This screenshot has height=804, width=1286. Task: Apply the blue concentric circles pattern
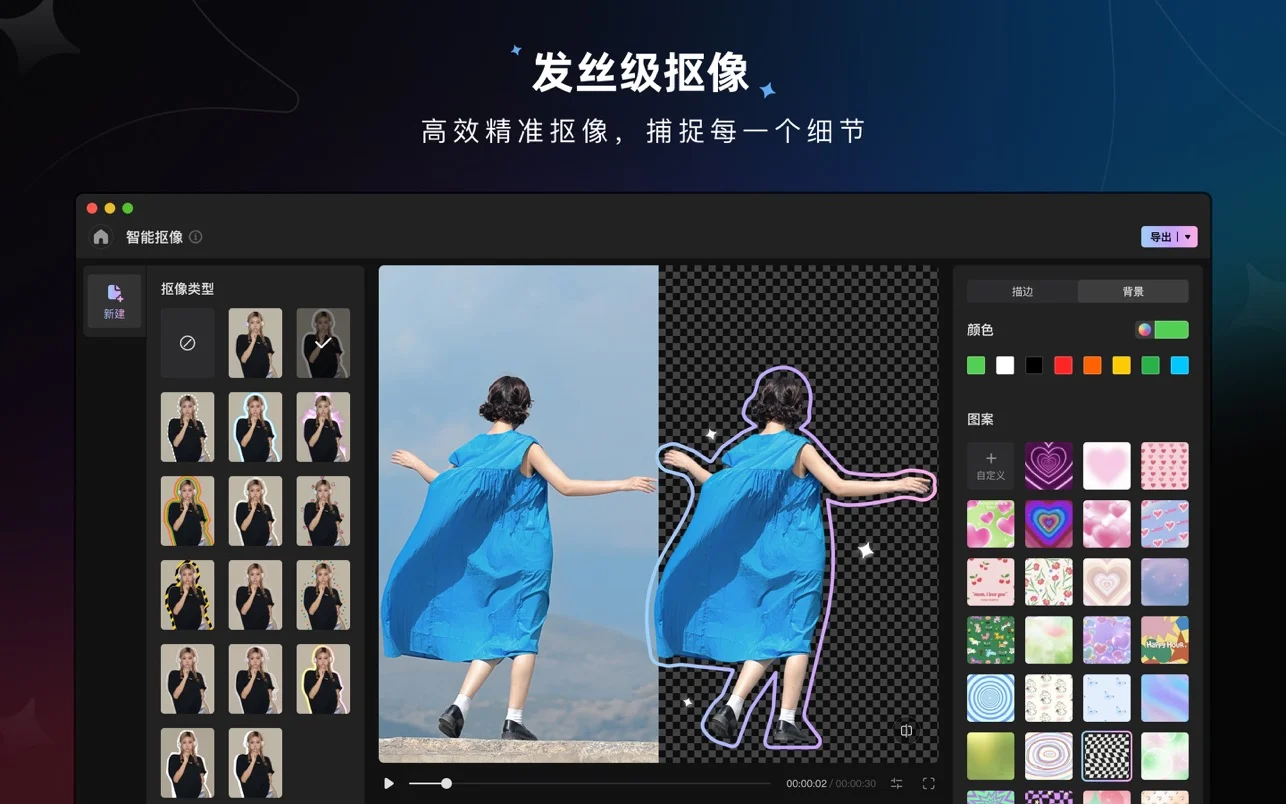point(991,698)
